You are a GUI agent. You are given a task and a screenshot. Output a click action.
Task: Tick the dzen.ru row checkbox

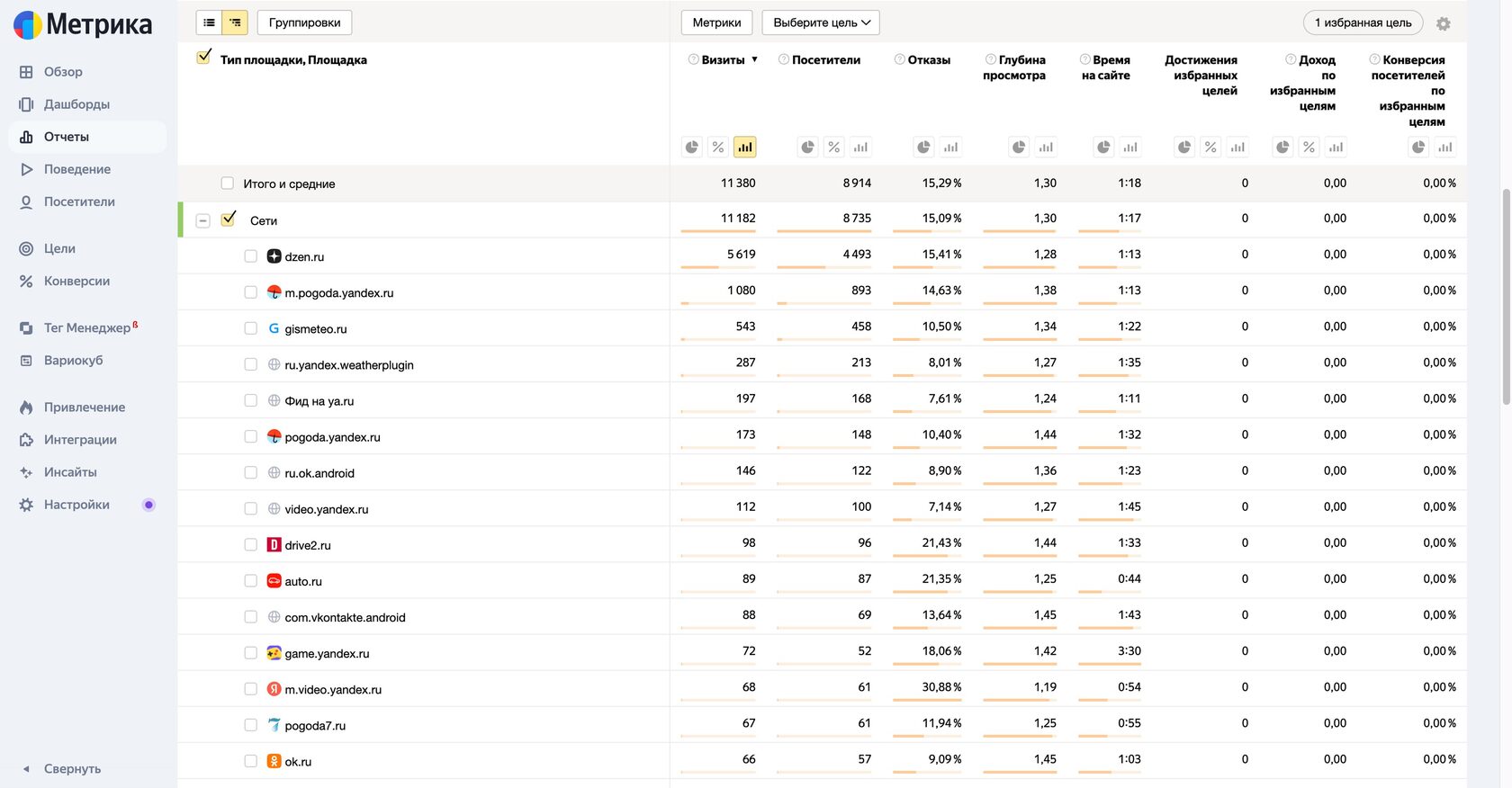[x=251, y=256]
